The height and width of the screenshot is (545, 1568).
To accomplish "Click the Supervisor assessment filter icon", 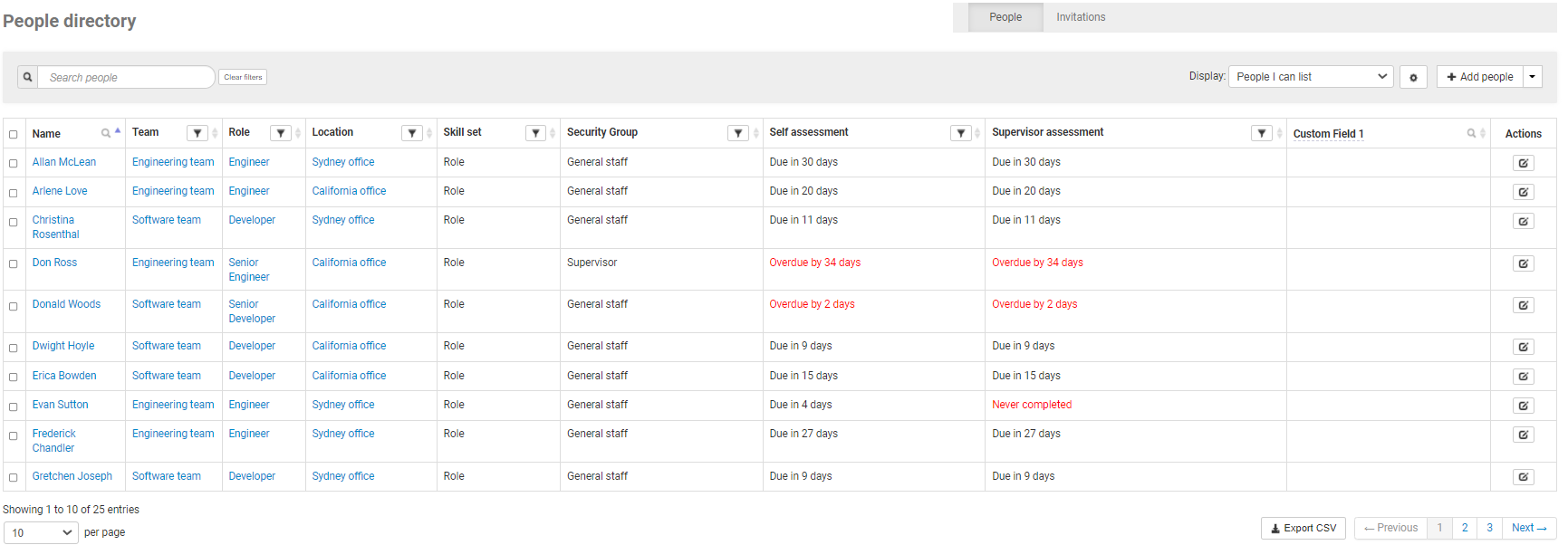I will 1261,133.
